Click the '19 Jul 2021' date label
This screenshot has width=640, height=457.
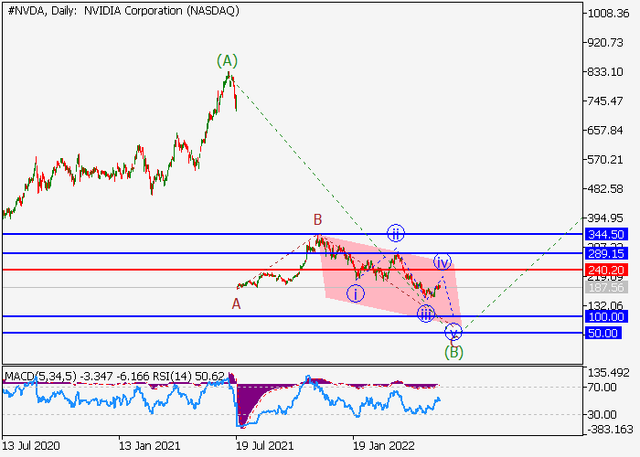click(264, 446)
